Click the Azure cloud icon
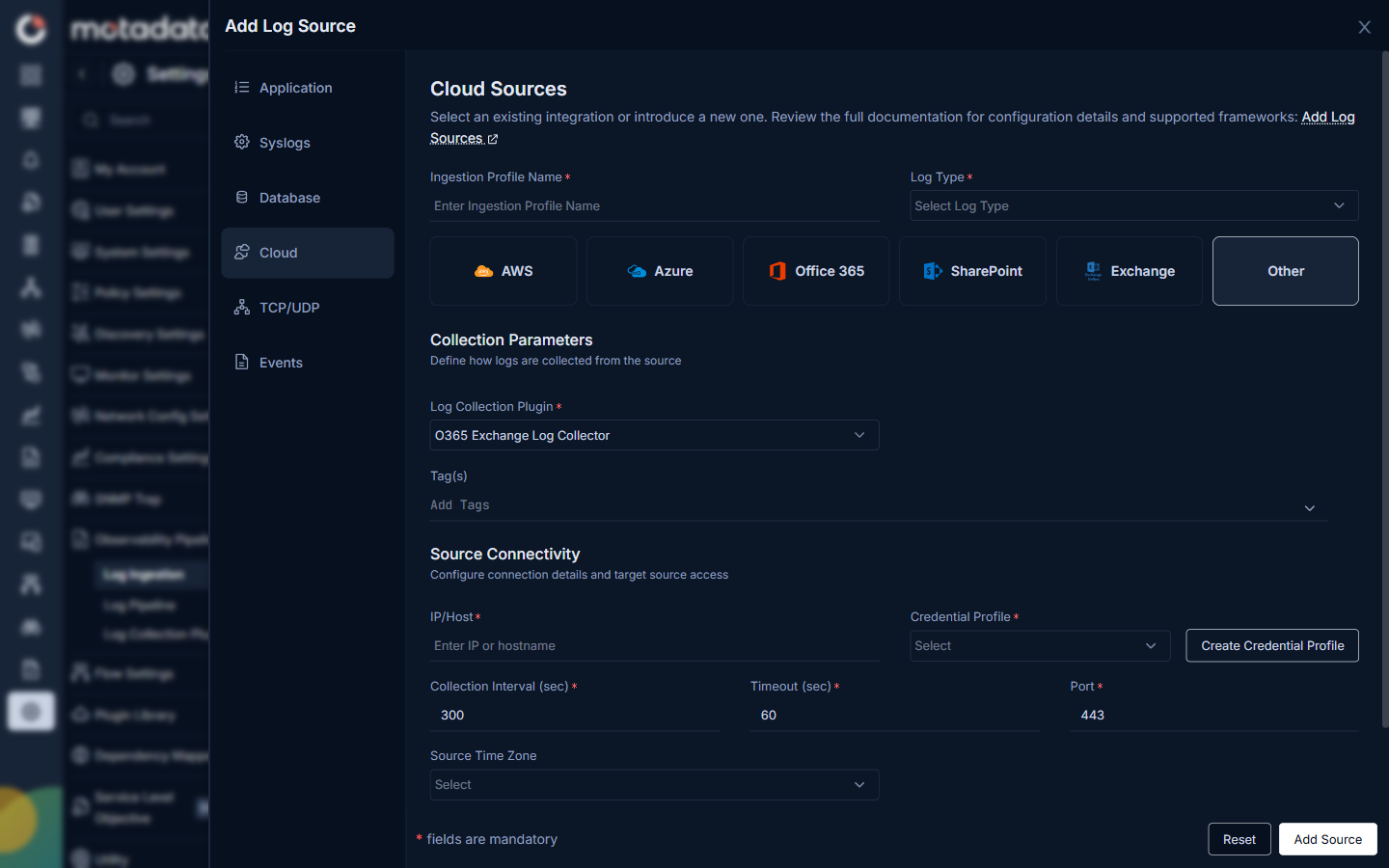Viewport: 1389px width, 868px height. click(637, 271)
